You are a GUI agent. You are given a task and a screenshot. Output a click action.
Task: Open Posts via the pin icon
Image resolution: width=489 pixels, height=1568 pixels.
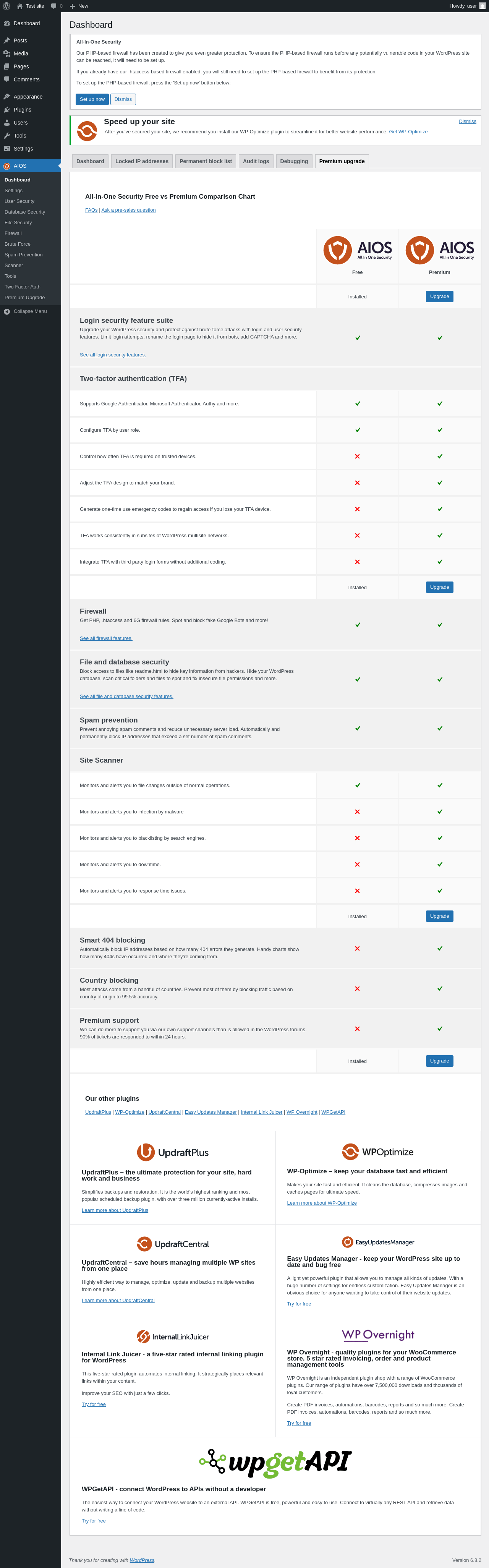pyautogui.click(x=7, y=41)
